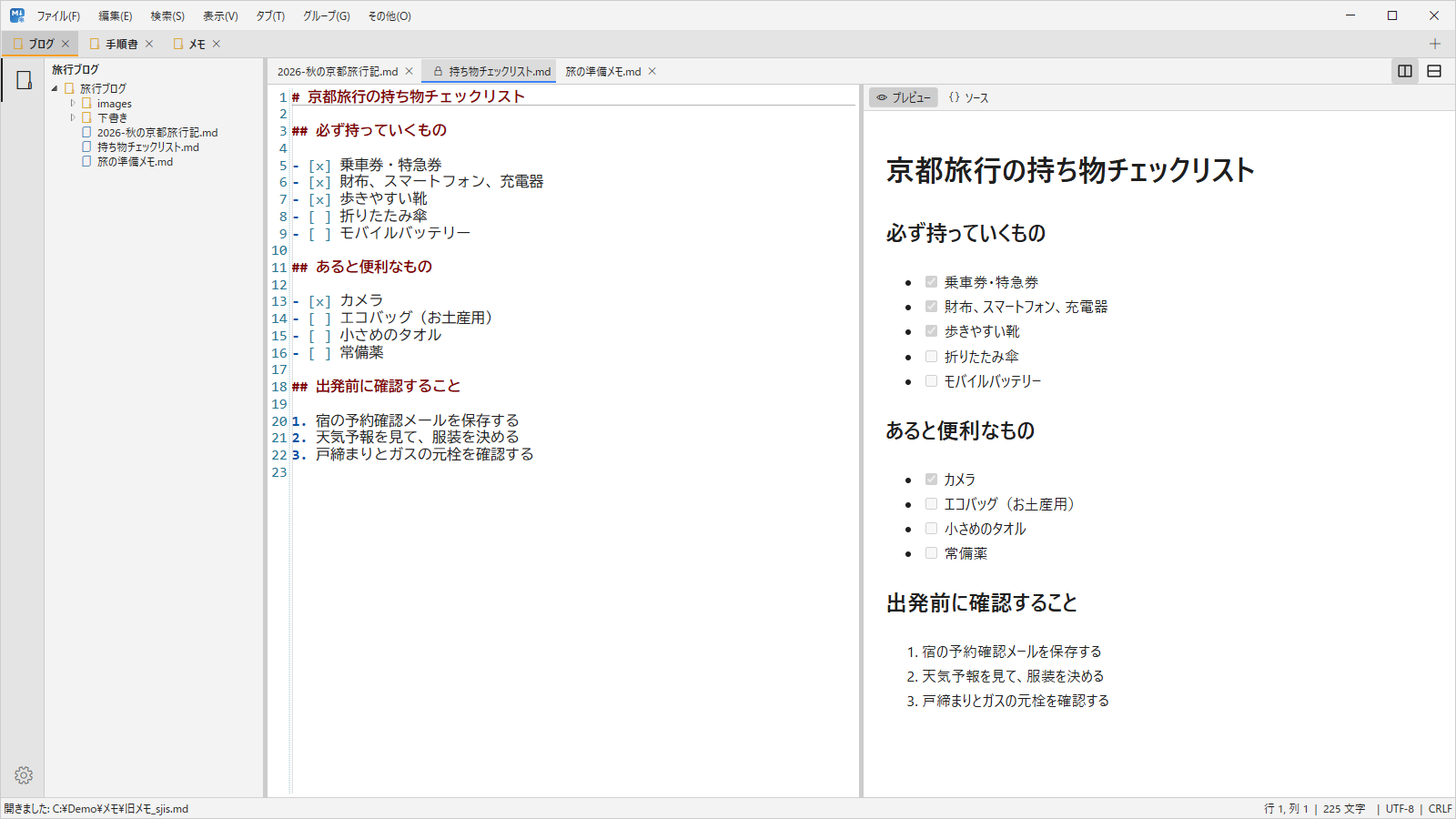This screenshot has height=819, width=1456.
Task: Open 旅の準備メモ.md in file tree
Action: 135,162
